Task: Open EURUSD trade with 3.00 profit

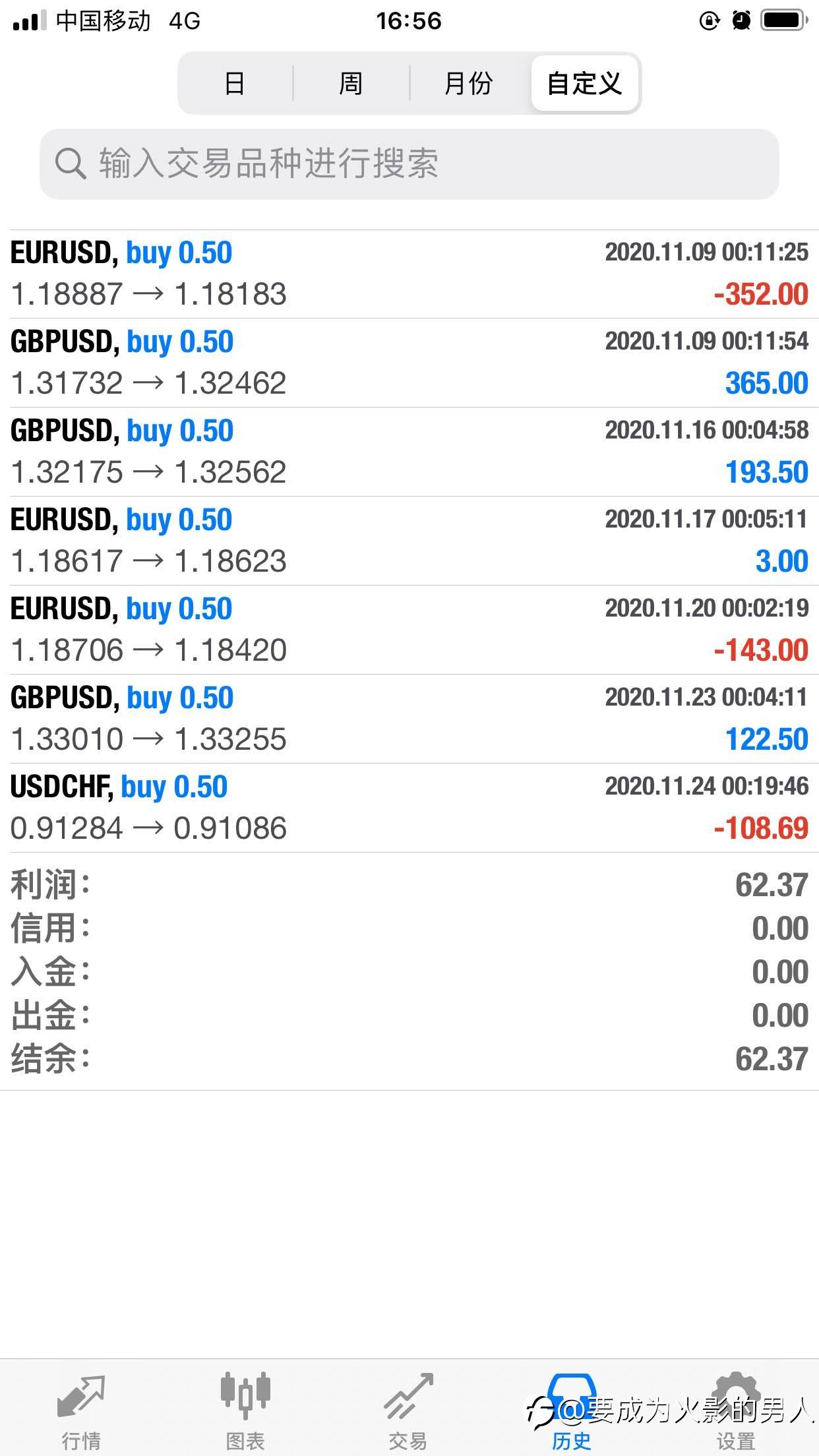Action: click(409, 541)
